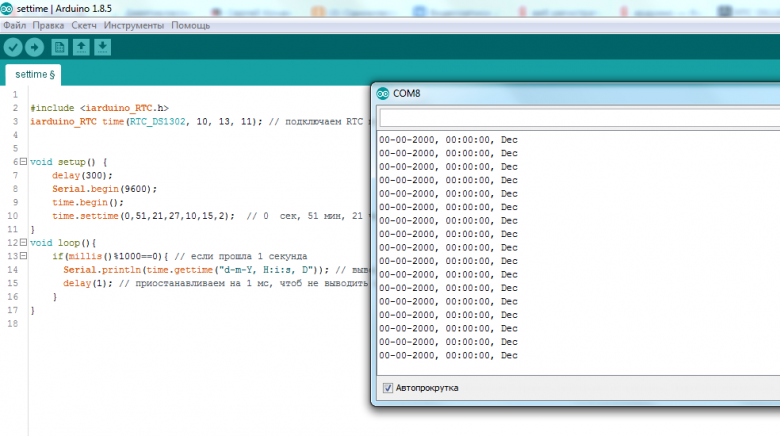Toggle the Автопрокрутка checkbox
The image size is (780, 436).
tap(388, 388)
